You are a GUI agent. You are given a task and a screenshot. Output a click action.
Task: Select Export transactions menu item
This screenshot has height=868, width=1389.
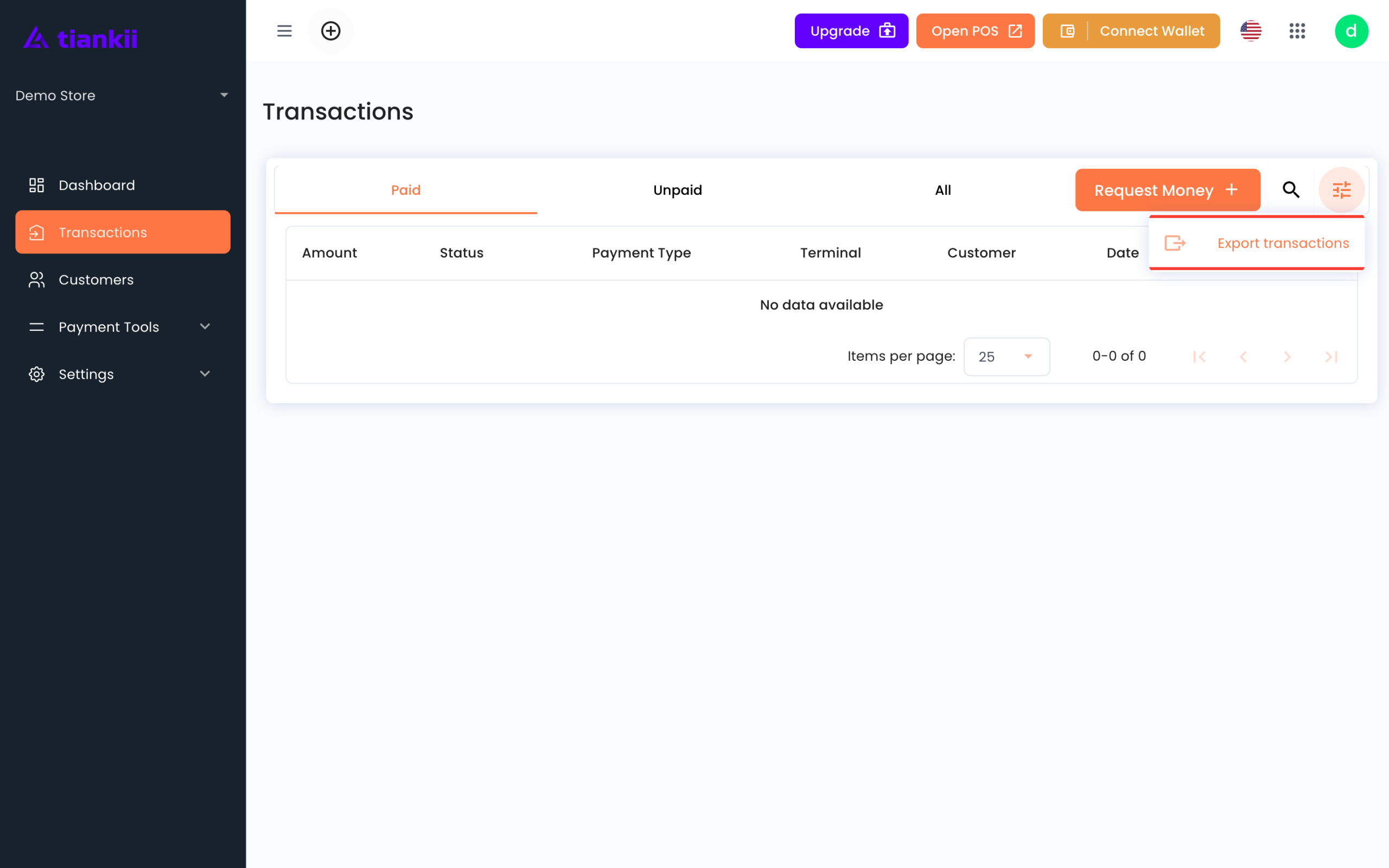[1257, 243]
